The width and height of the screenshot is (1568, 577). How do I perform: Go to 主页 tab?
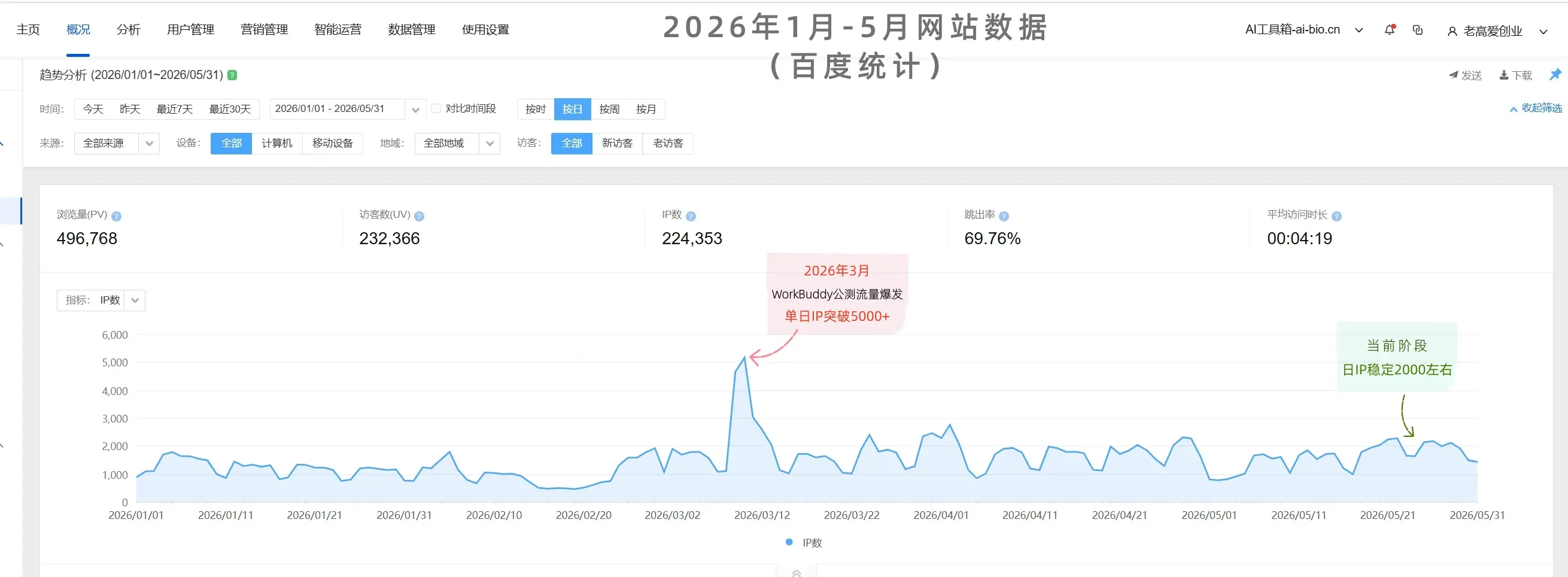(x=28, y=29)
